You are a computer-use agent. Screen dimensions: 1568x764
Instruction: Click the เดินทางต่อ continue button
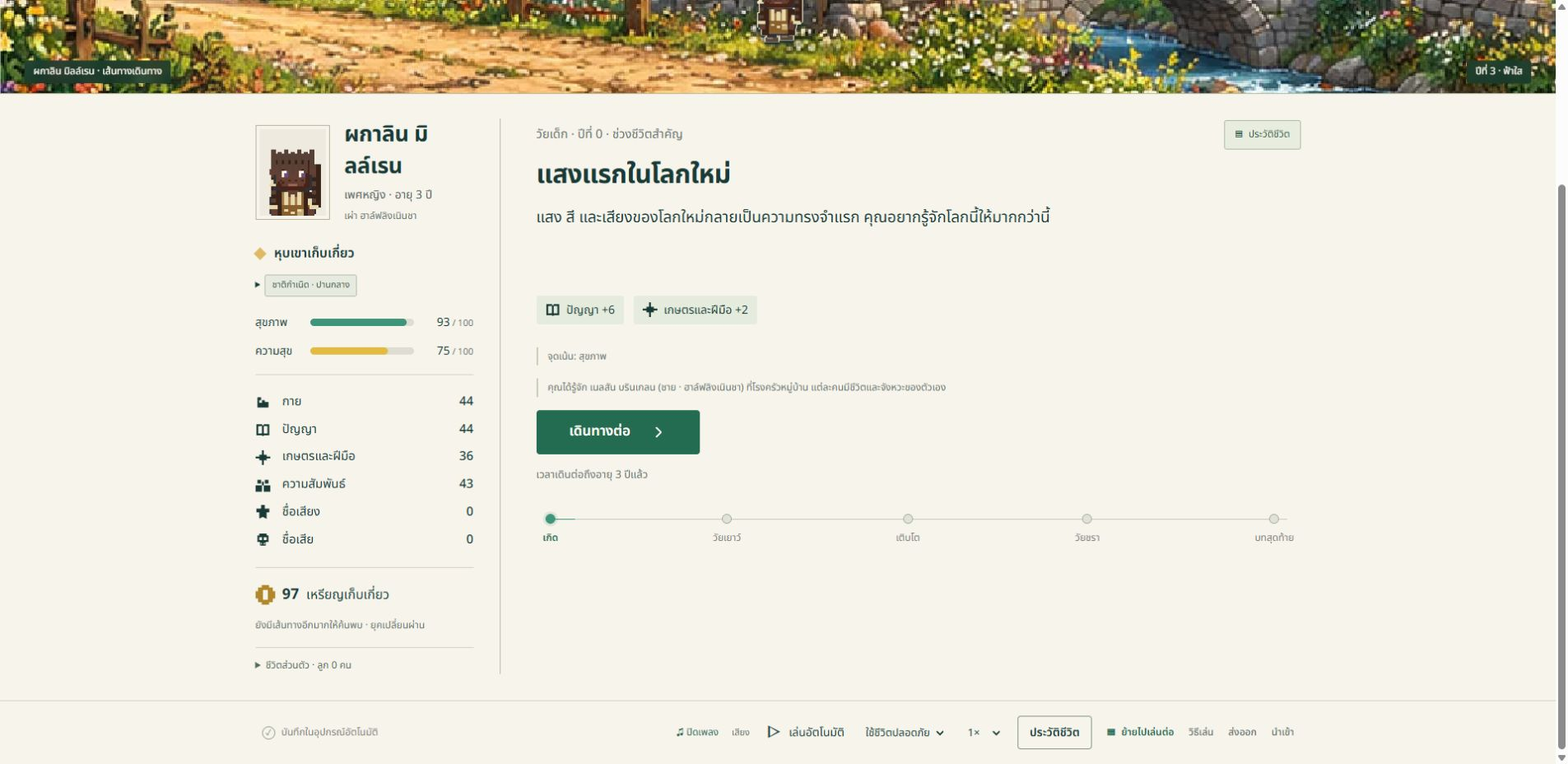(618, 432)
